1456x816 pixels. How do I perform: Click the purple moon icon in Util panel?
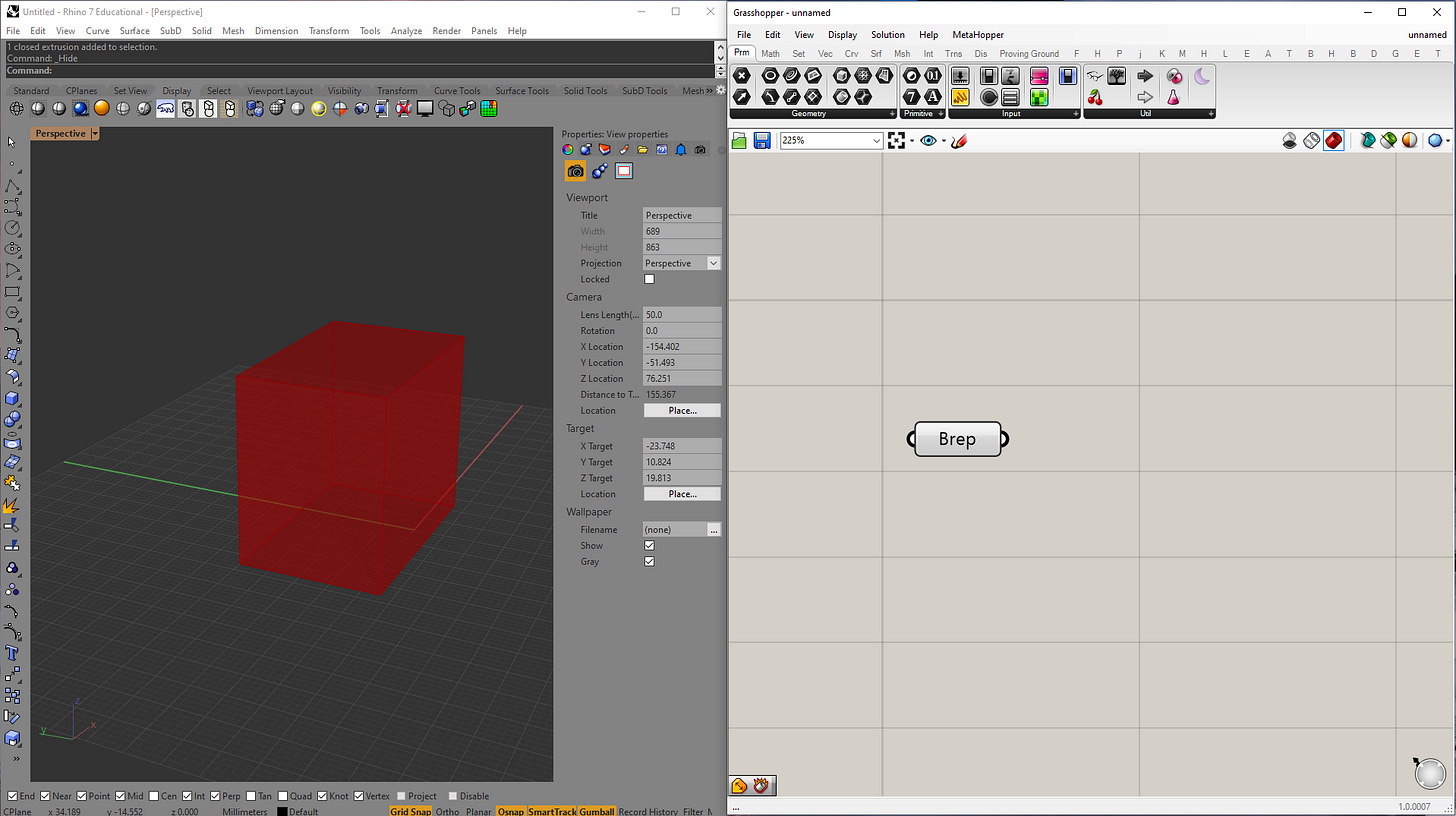tap(1202, 76)
